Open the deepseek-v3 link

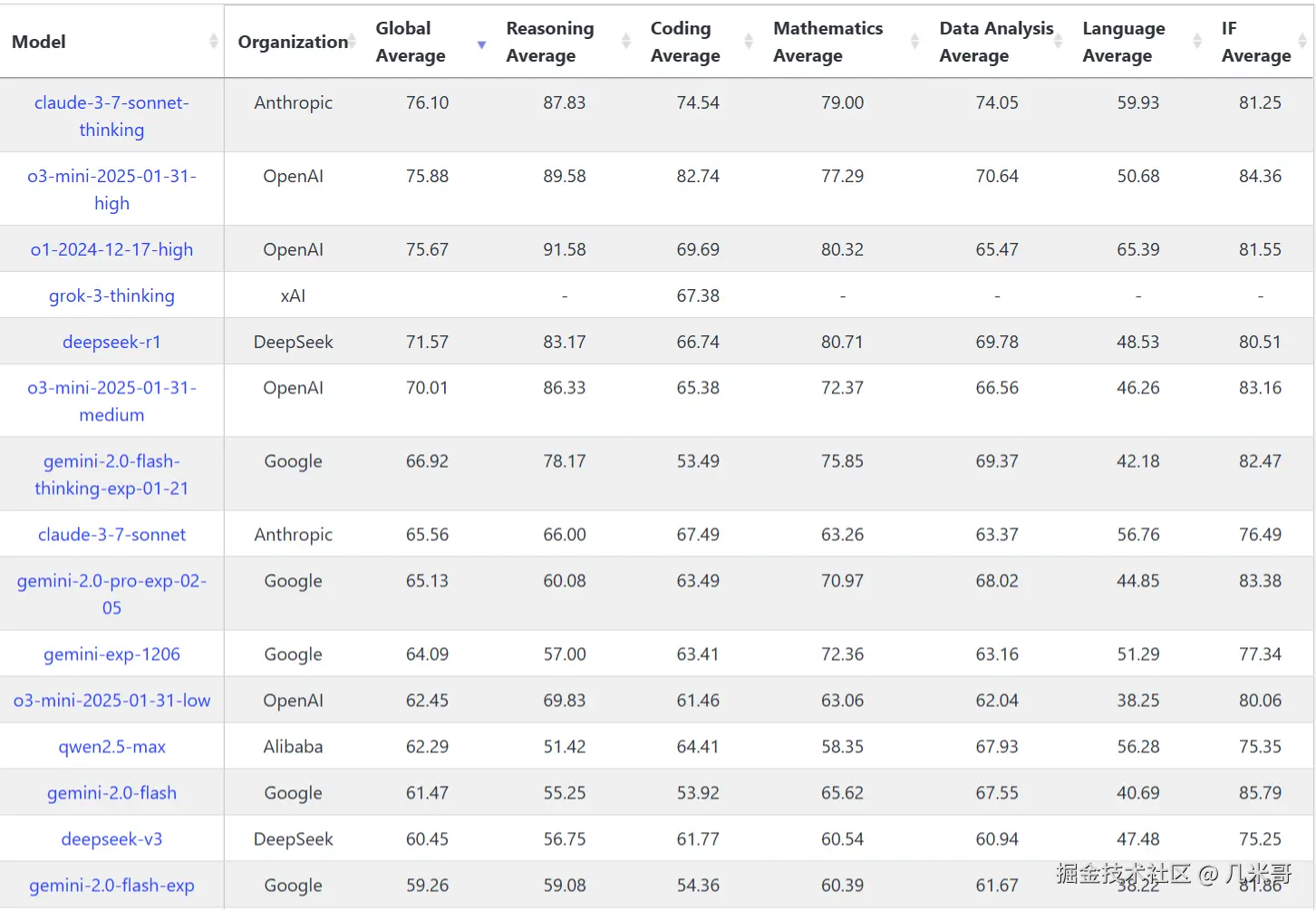click(x=111, y=839)
